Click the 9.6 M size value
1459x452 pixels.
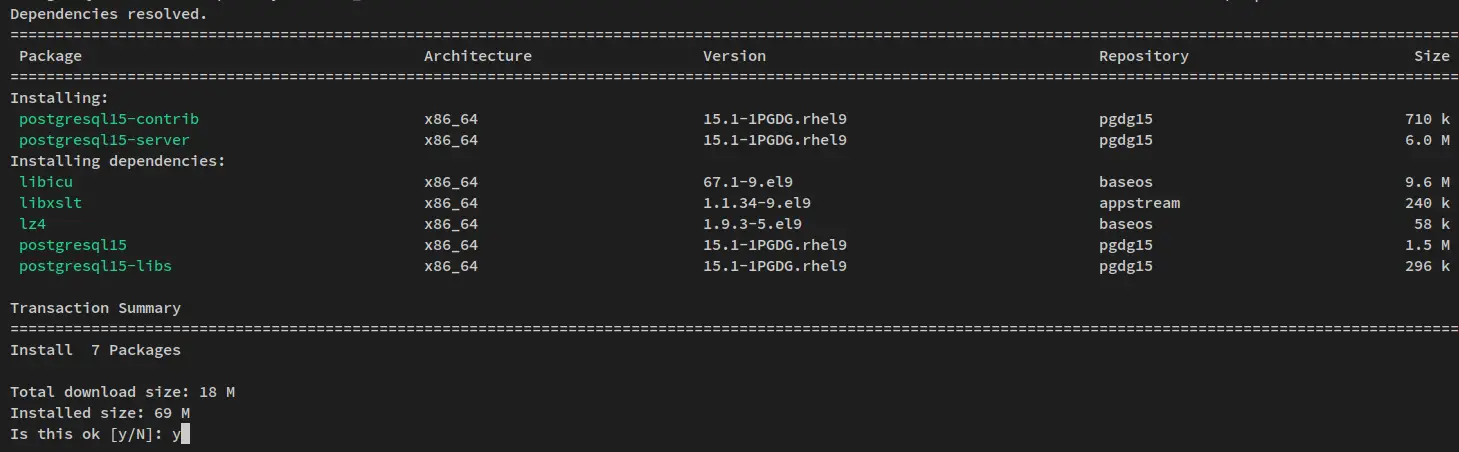pos(1427,182)
